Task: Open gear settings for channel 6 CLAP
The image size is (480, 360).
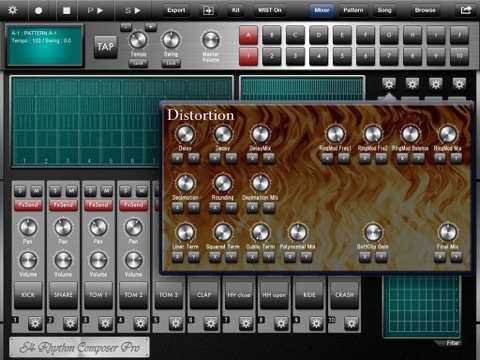Action: (211, 323)
